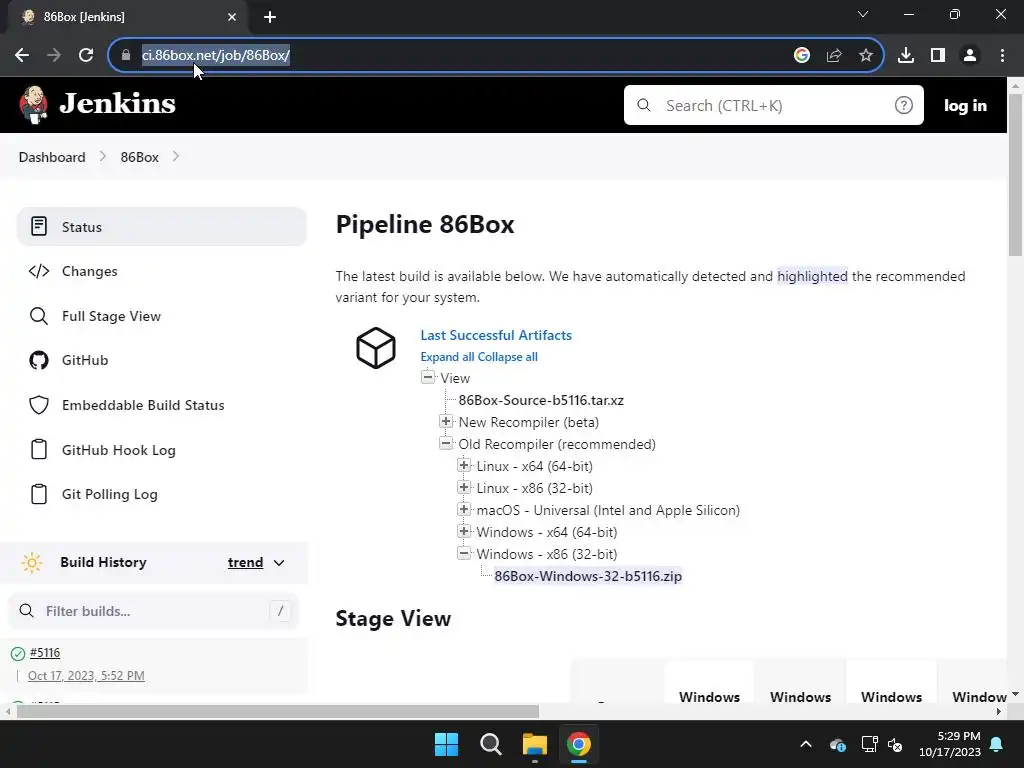1024x768 pixels.
Task: Open build #5116 link
Action: (x=45, y=652)
